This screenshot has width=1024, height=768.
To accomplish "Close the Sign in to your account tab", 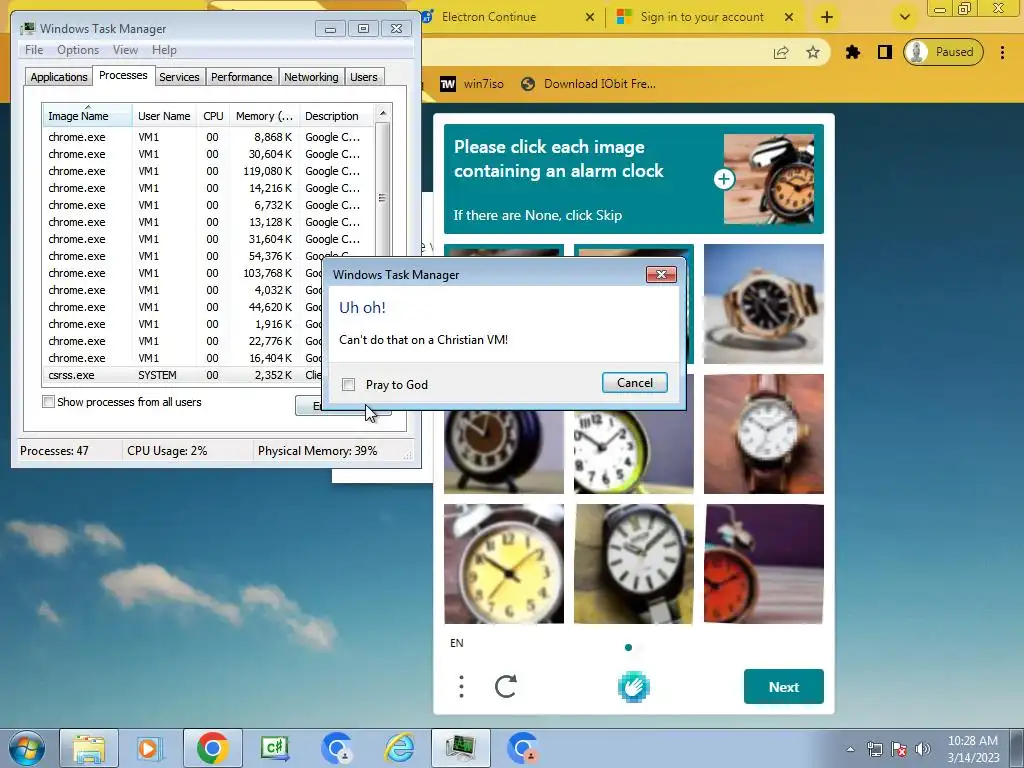I will coord(789,17).
